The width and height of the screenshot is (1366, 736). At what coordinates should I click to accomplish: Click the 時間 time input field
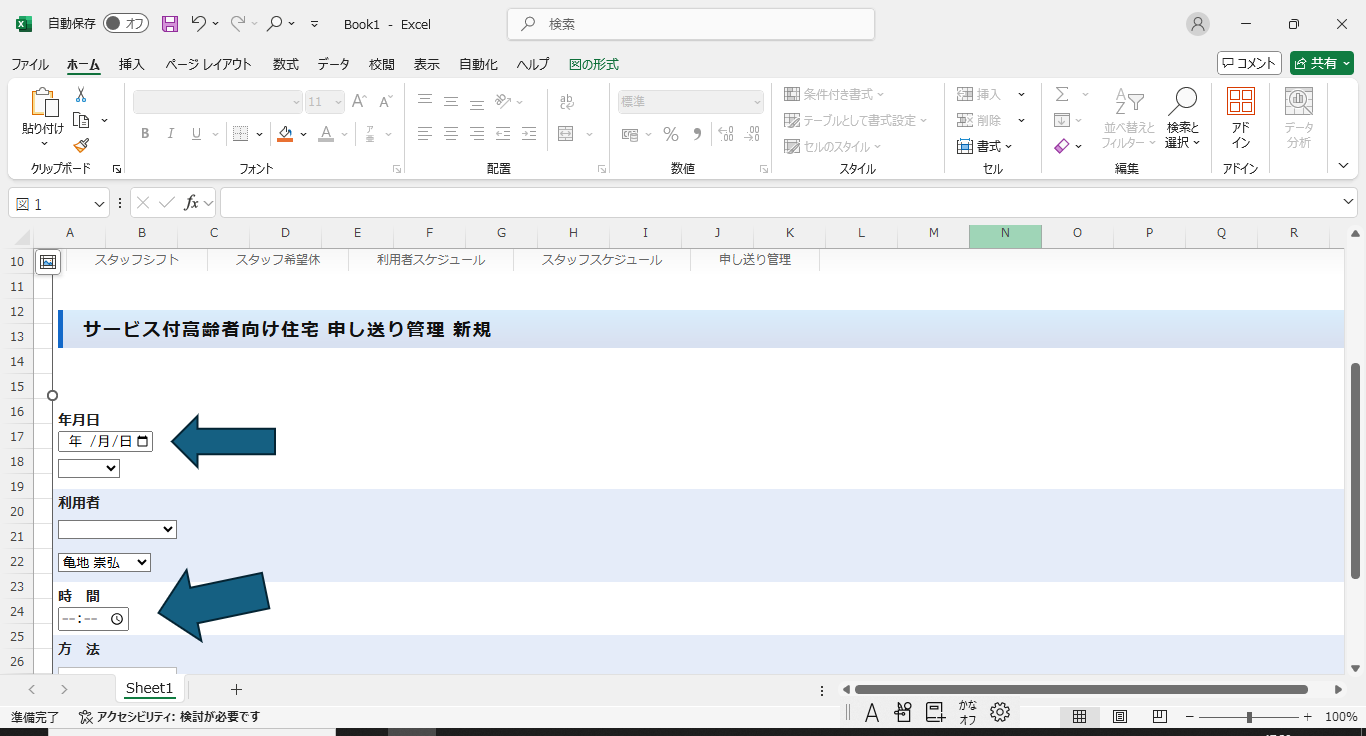click(x=92, y=619)
